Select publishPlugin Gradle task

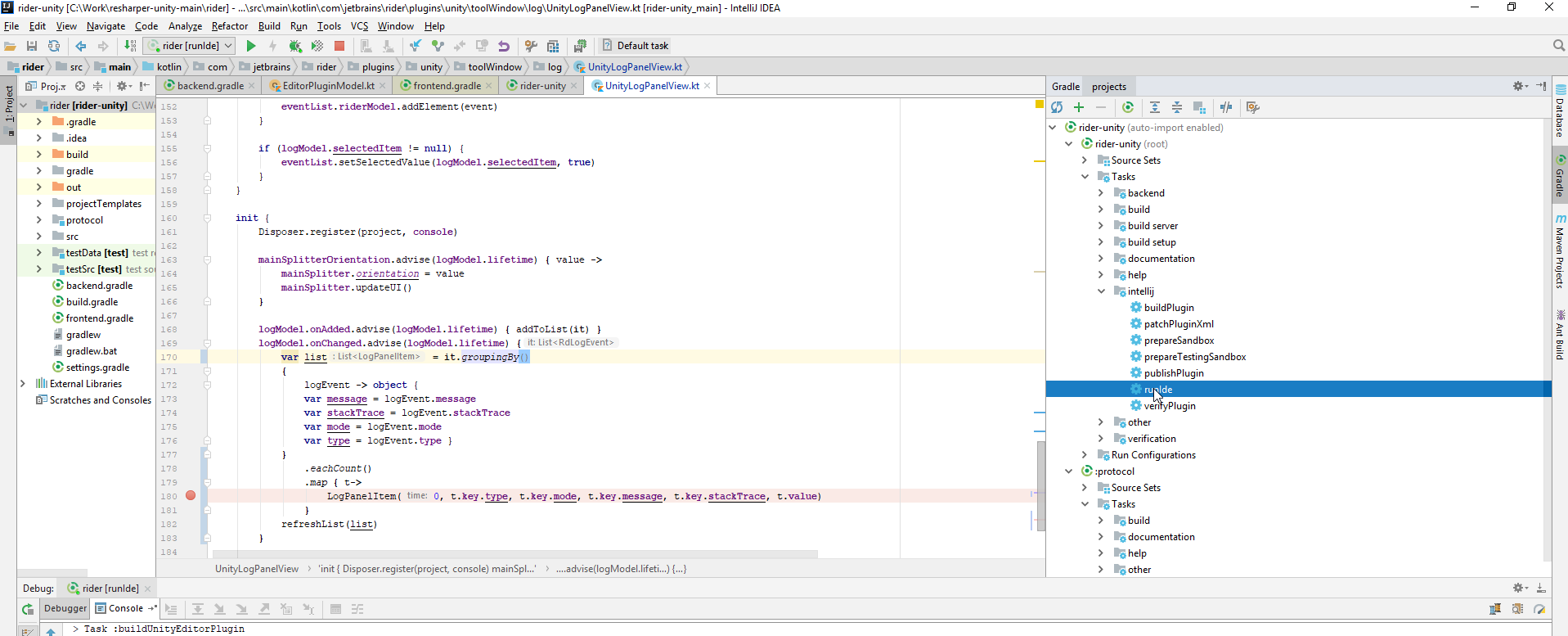coord(1174,373)
